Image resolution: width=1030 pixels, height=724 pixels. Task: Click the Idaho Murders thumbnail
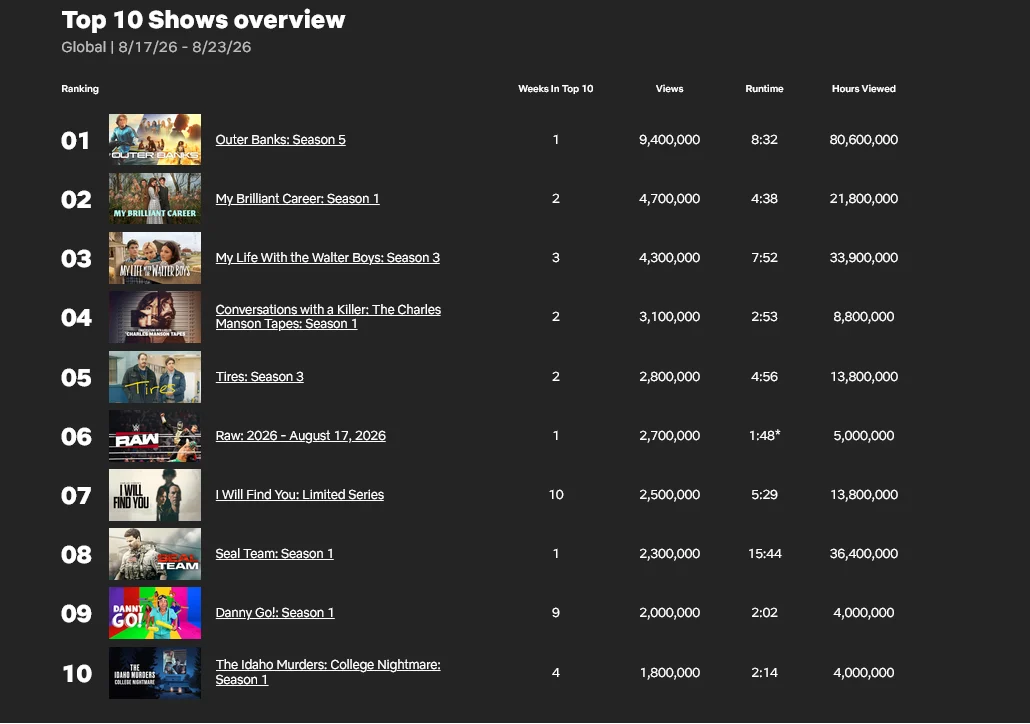tap(155, 673)
